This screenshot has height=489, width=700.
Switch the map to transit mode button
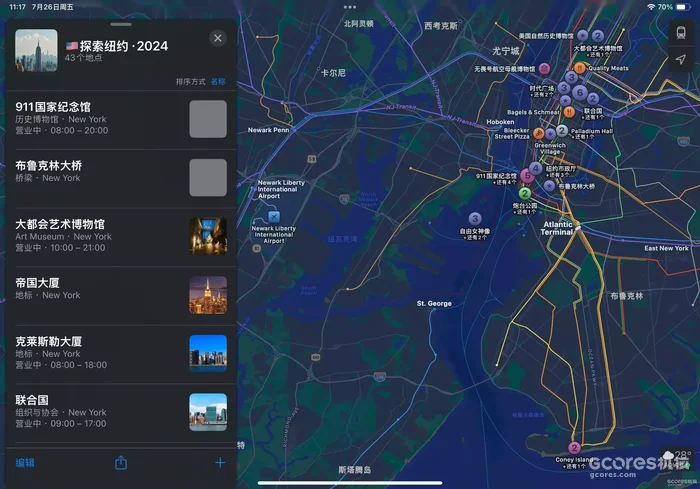pos(681,33)
